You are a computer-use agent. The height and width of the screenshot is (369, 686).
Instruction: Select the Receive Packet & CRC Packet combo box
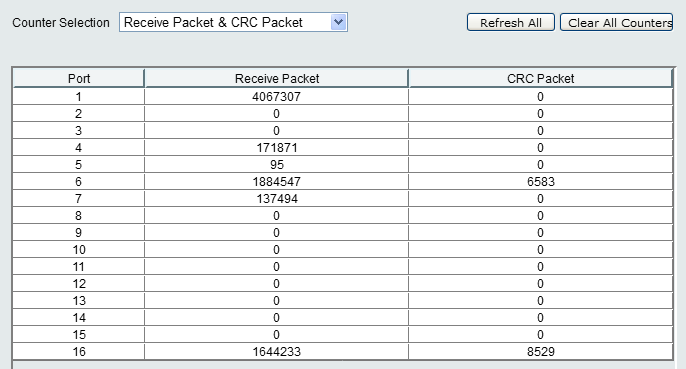pos(233,22)
